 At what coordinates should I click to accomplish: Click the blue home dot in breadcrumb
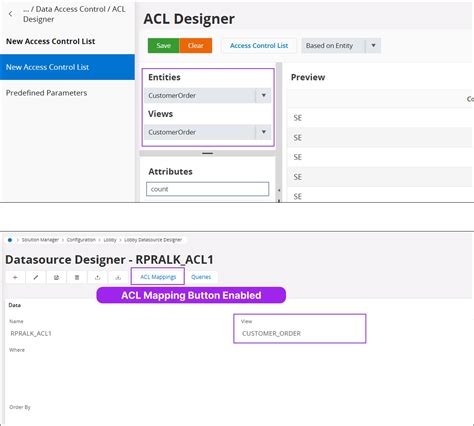(10, 240)
